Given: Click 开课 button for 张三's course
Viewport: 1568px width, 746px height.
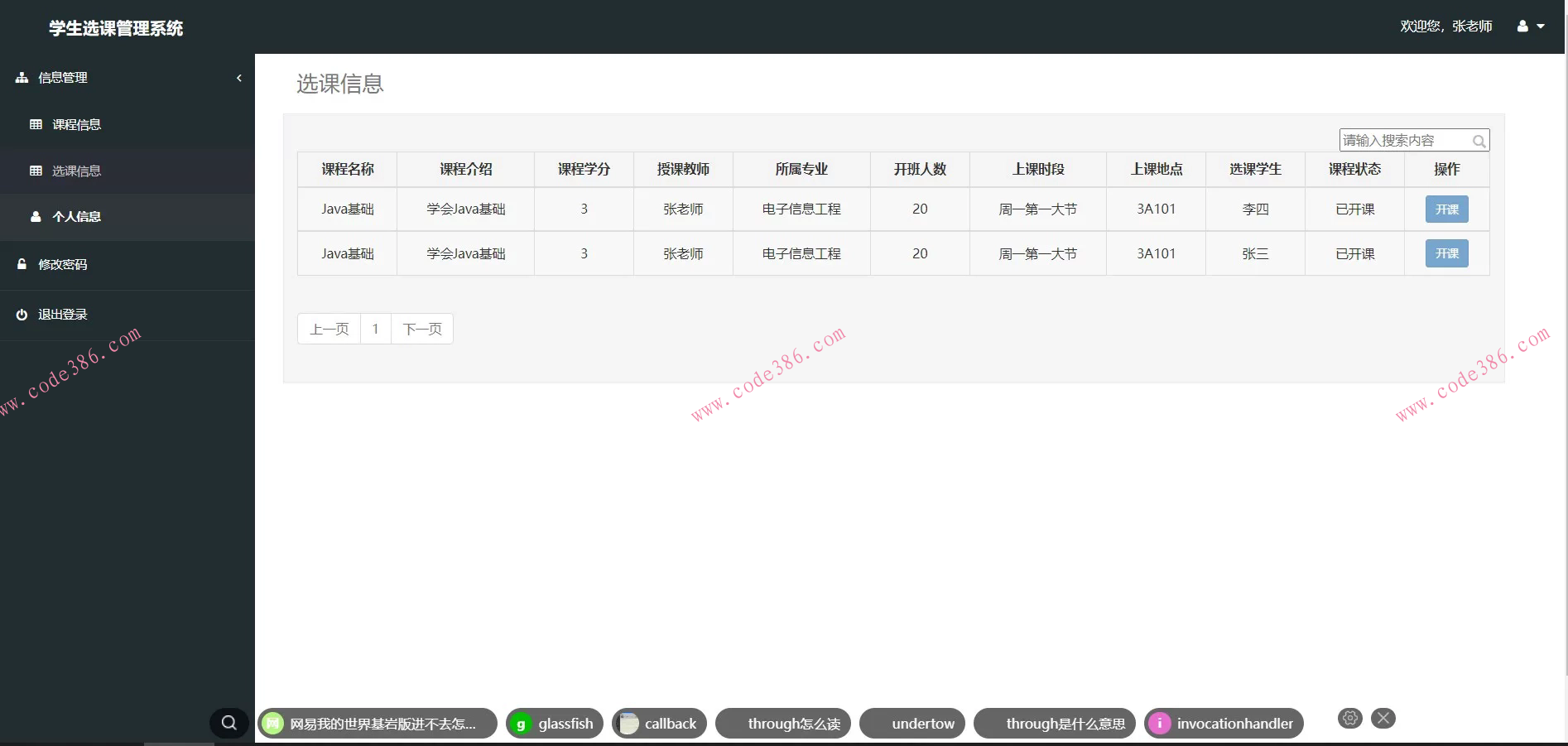Looking at the screenshot, I should coord(1445,253).
